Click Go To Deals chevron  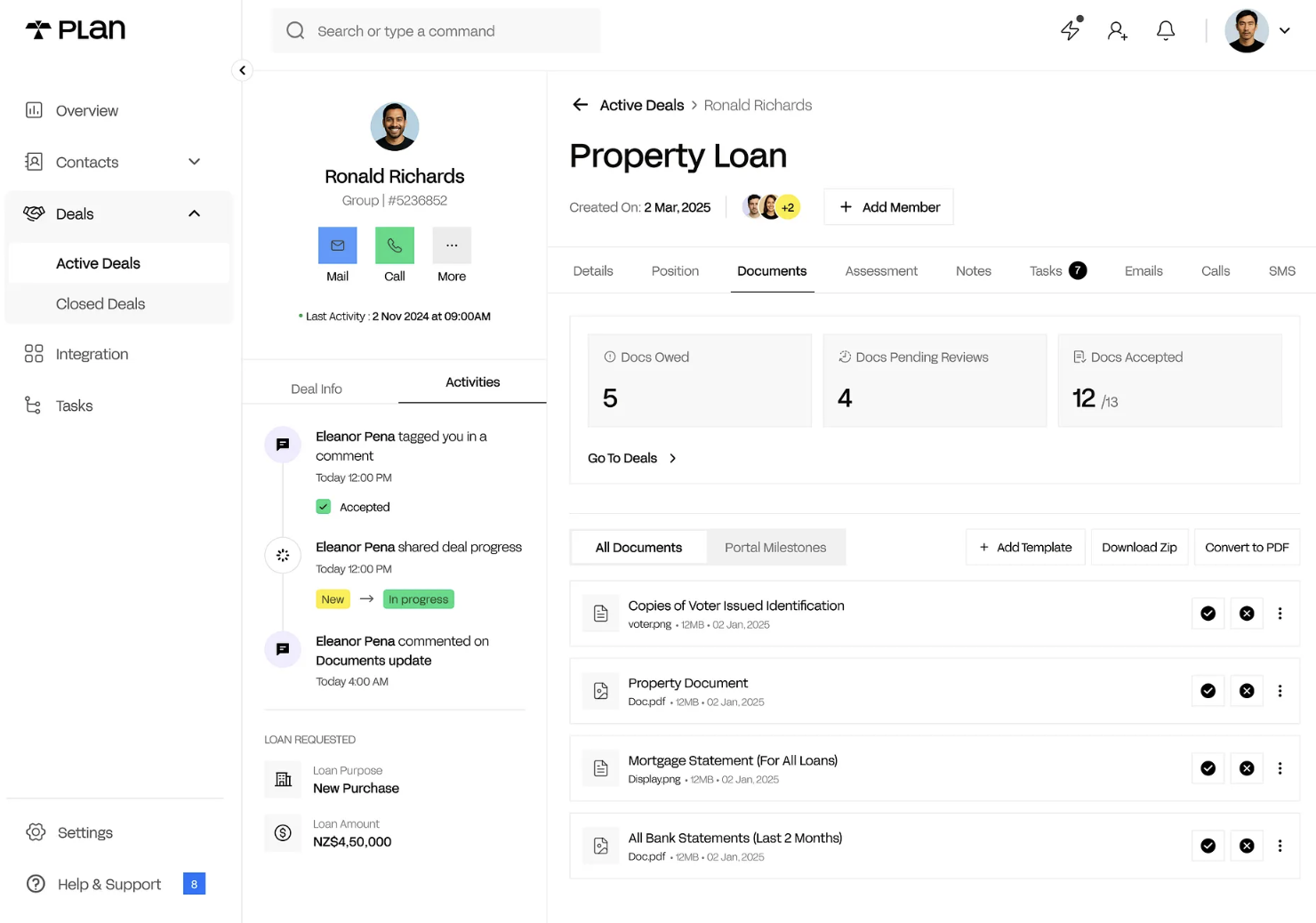coord(673,458)
